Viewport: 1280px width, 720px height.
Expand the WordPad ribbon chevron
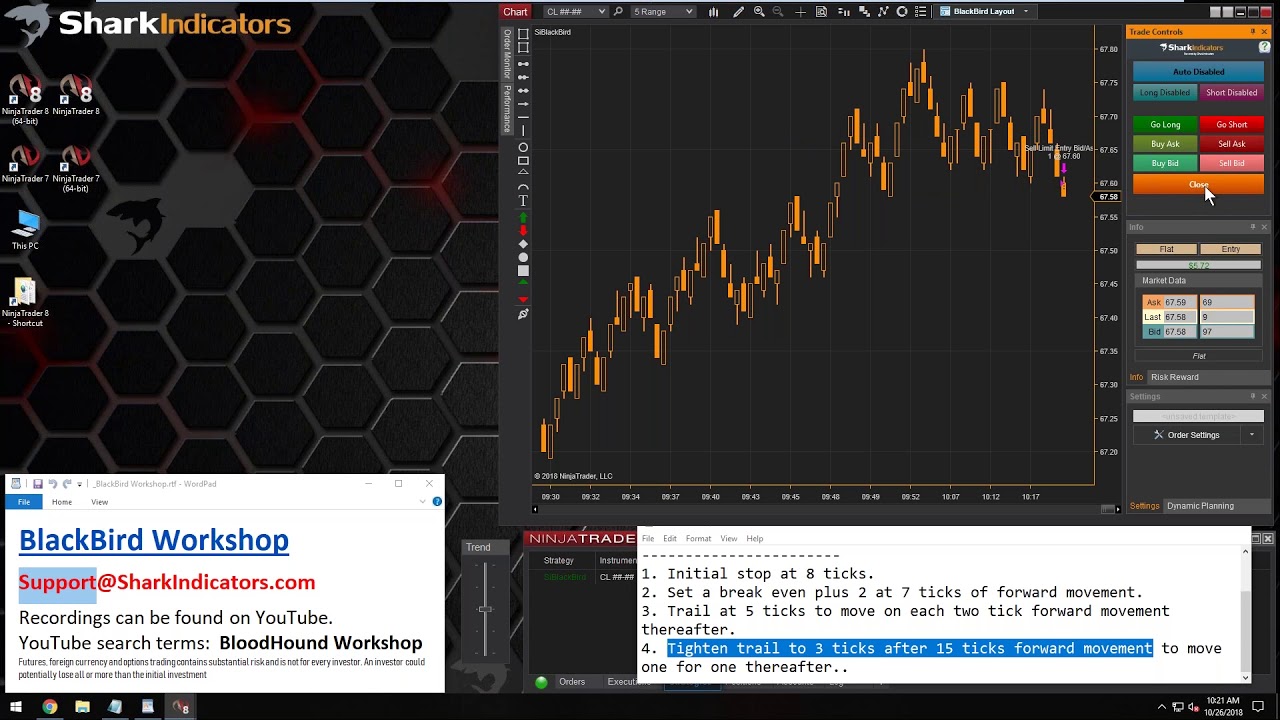click(x=423, y=502)
